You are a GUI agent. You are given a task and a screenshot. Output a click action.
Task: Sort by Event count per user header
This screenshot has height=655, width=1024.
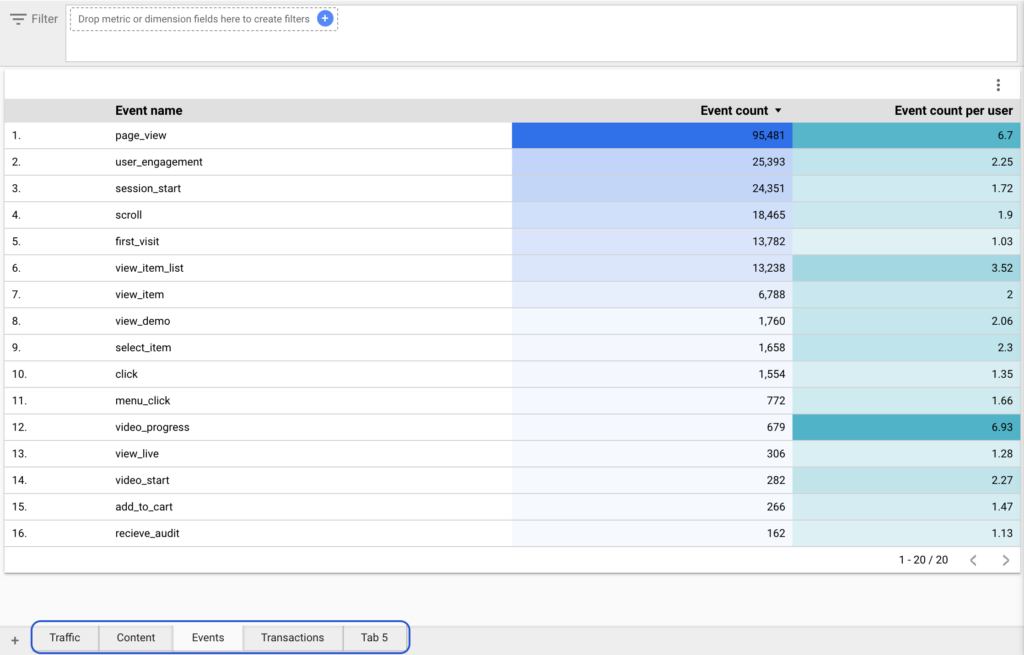[x=953, y=110]
